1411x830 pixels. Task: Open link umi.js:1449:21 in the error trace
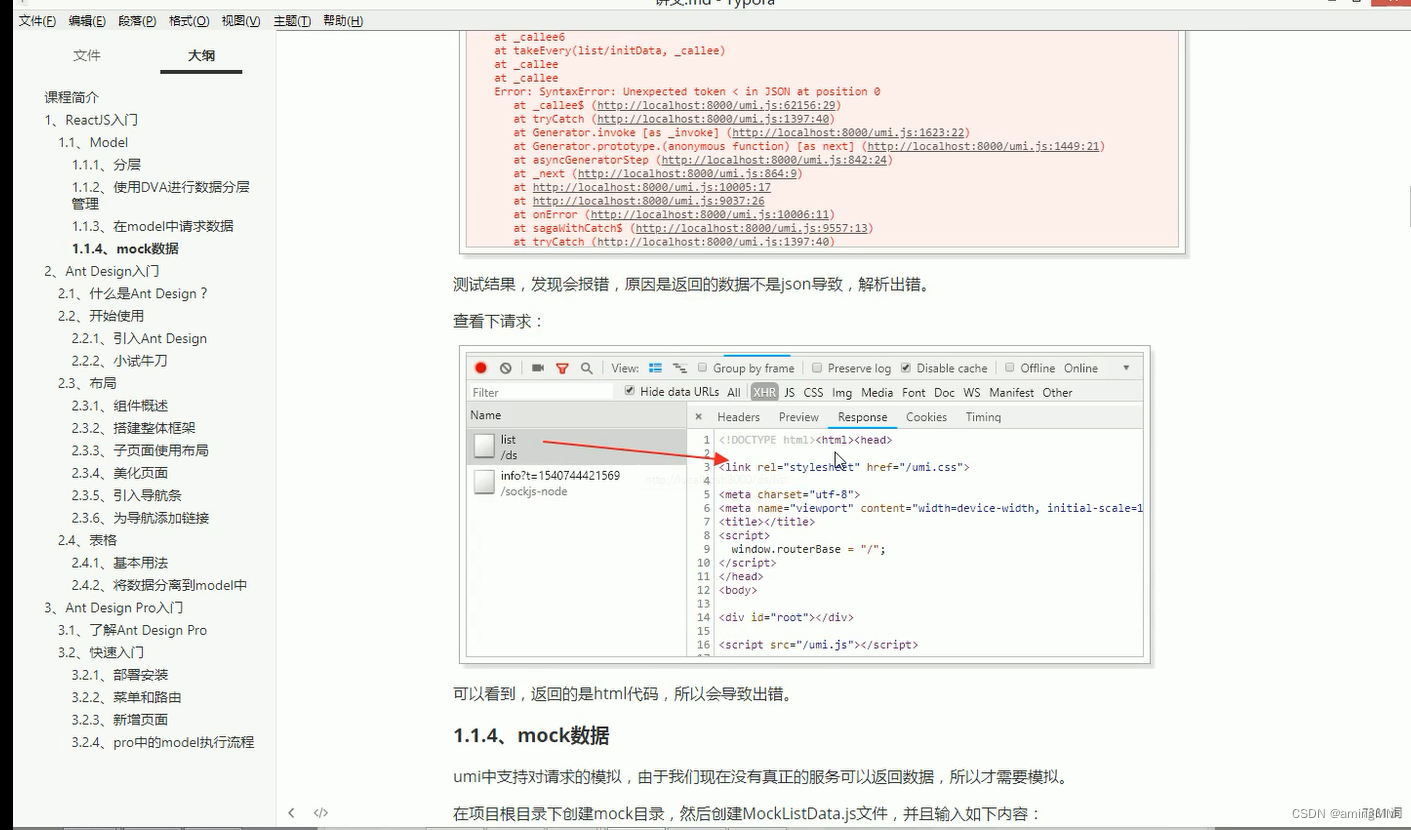pyautogui.click(x=983, y=146)
